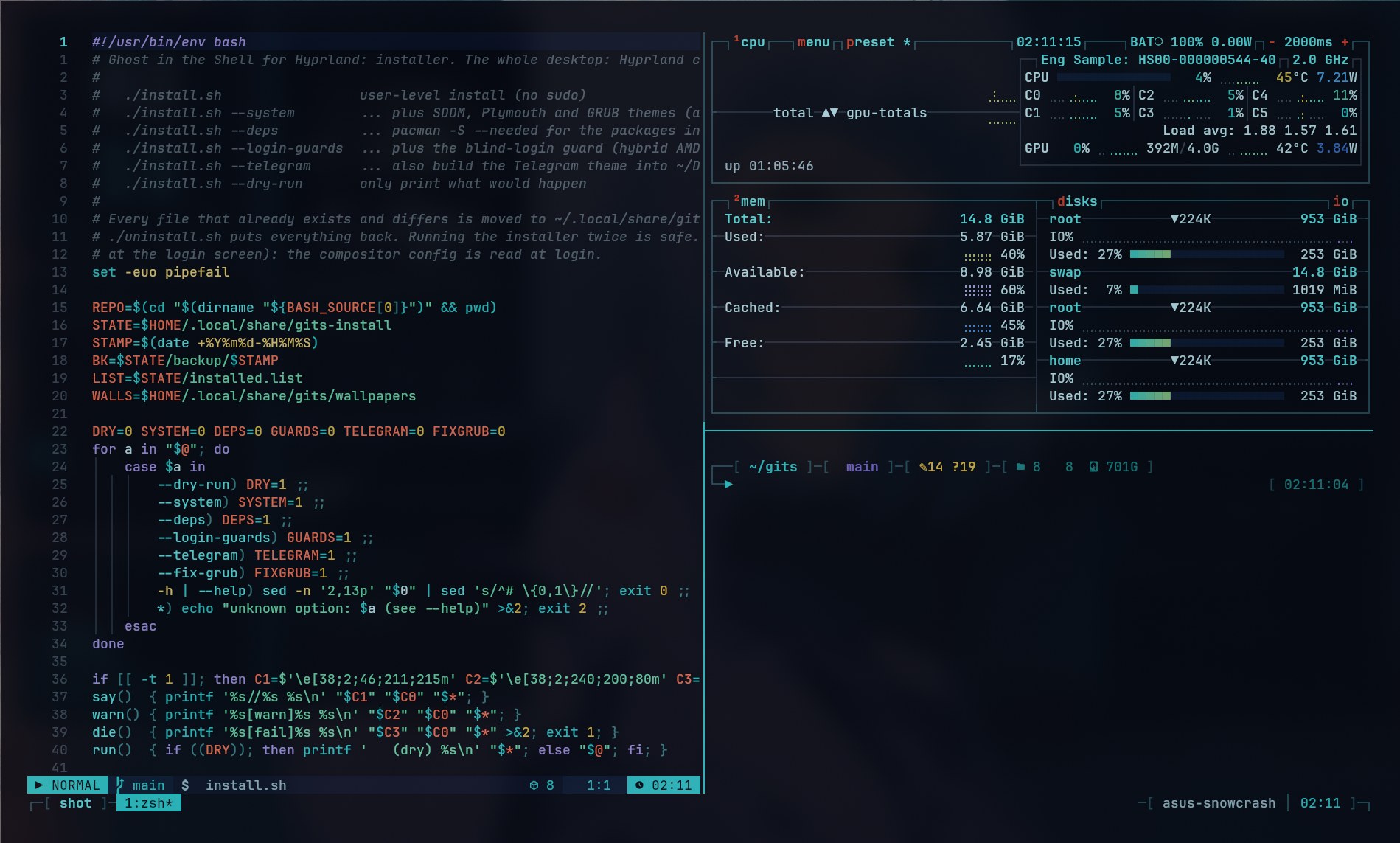
Task: Open the btop menu
Action: (x=814, y=42)
